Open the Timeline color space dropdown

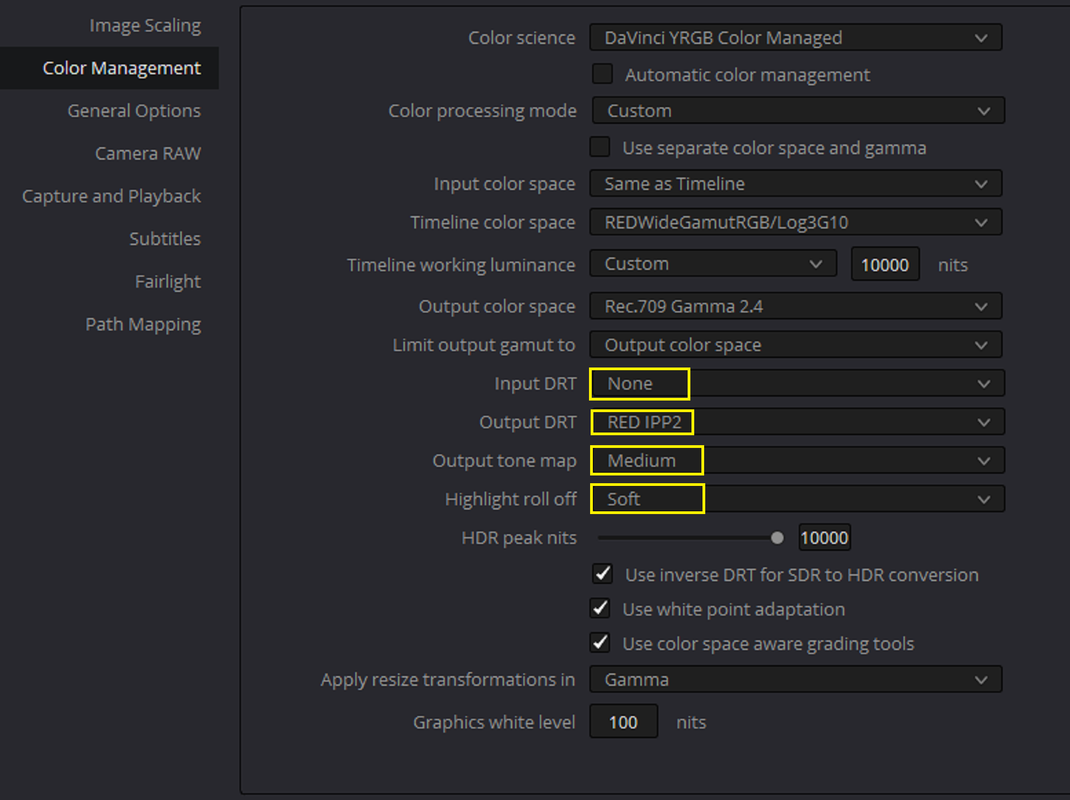click(x=796, y=222)
